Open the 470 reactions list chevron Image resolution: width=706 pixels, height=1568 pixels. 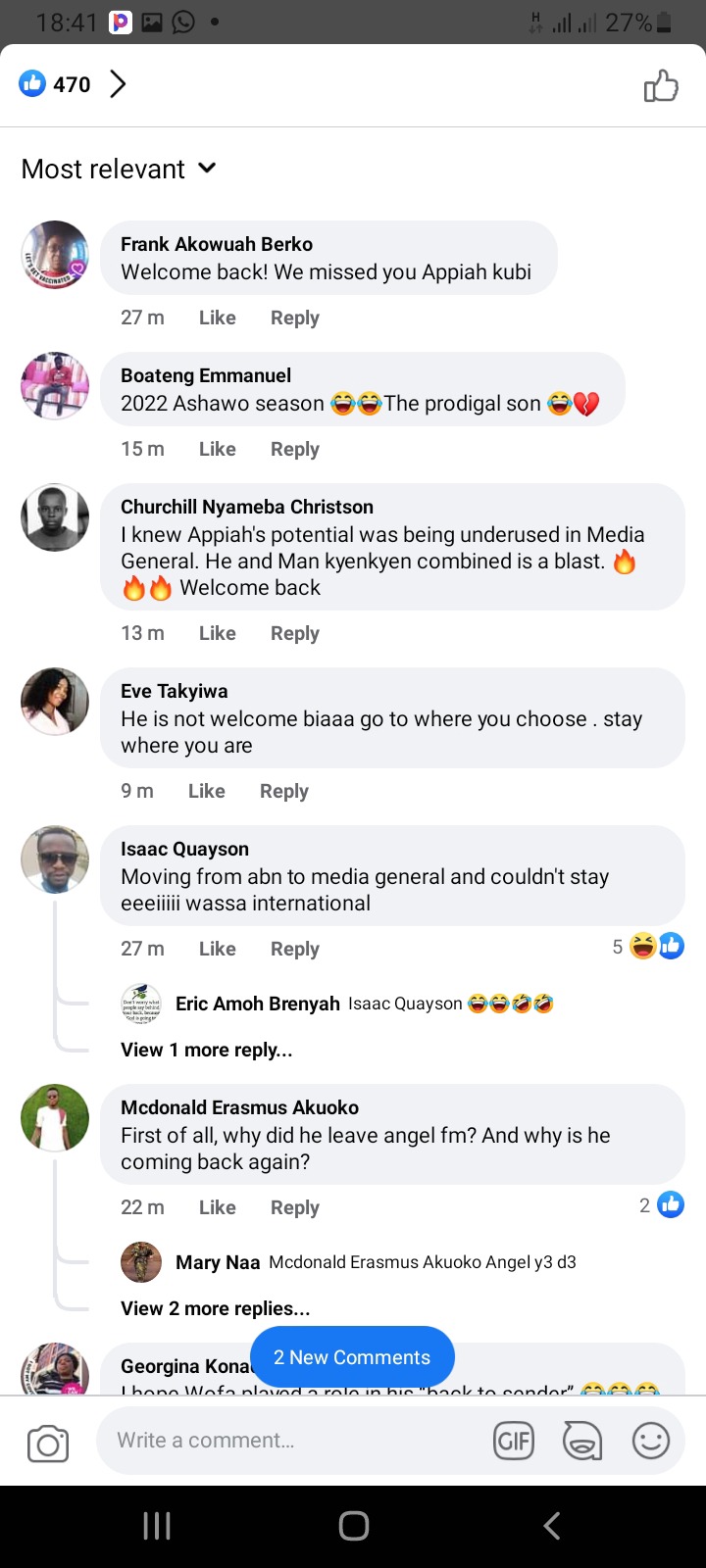tap(118, 84)
